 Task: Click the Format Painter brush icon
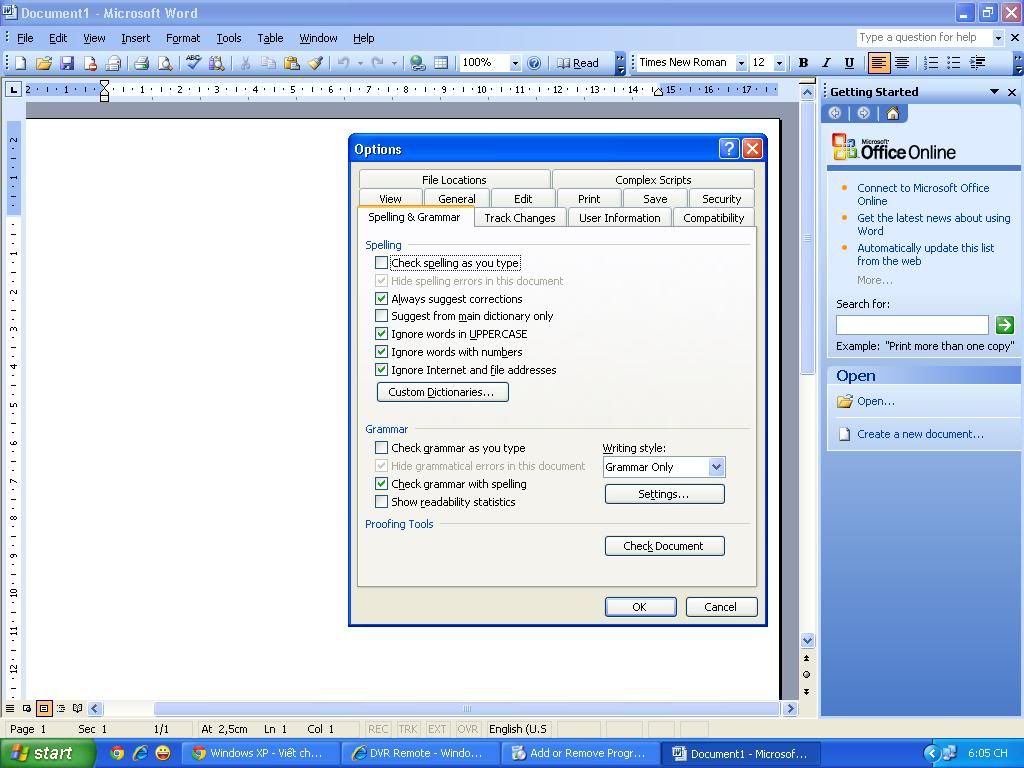(315, 63)
